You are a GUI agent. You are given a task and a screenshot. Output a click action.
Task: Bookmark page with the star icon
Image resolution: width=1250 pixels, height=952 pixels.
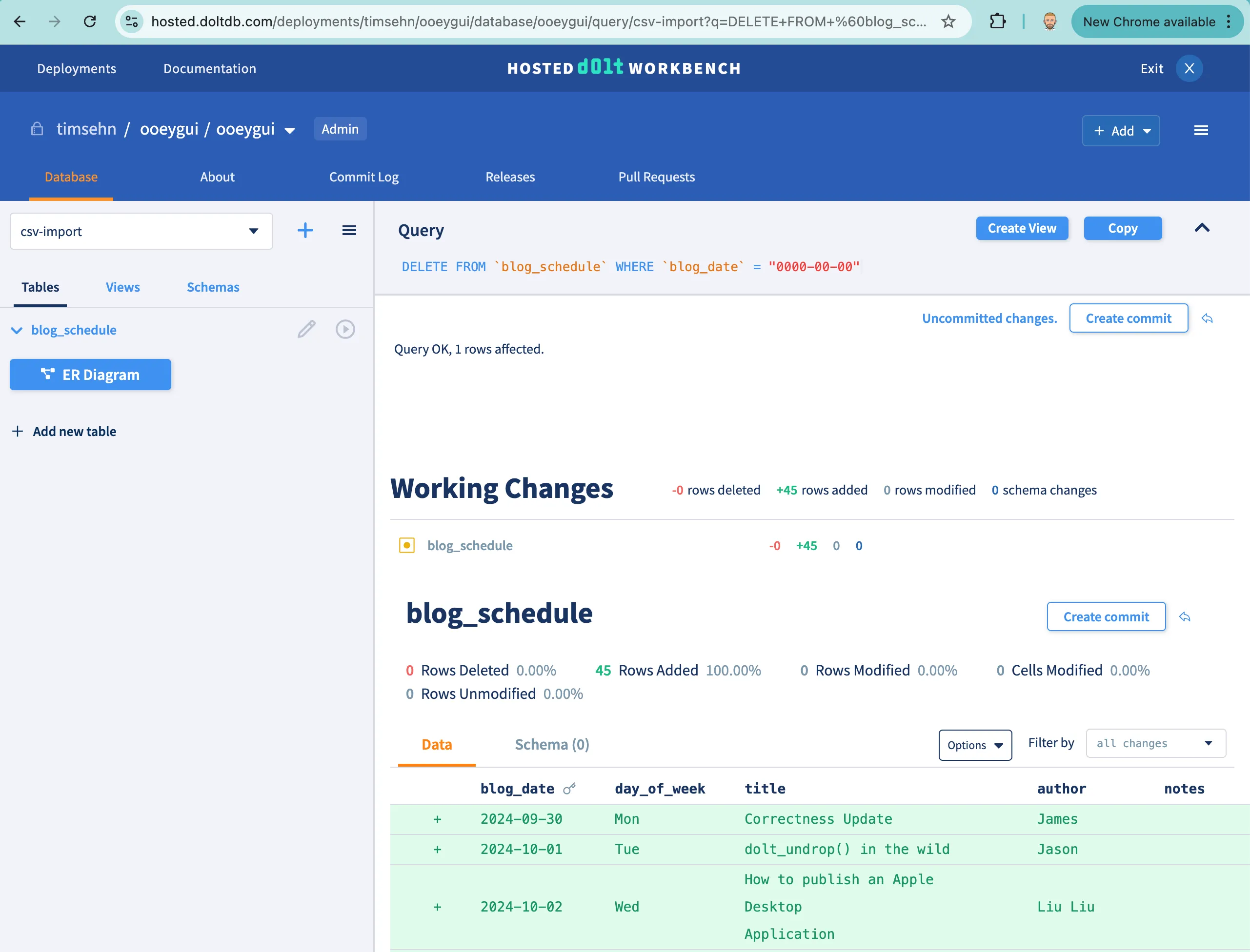pos(948,21)
